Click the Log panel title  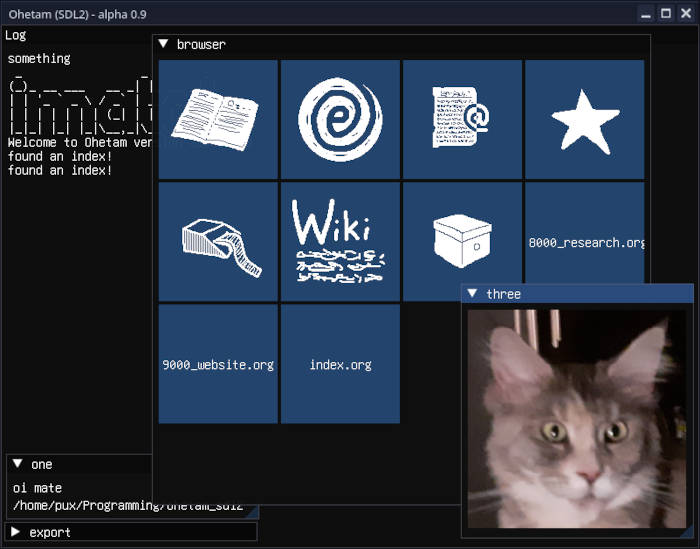(x=16, y=35)
